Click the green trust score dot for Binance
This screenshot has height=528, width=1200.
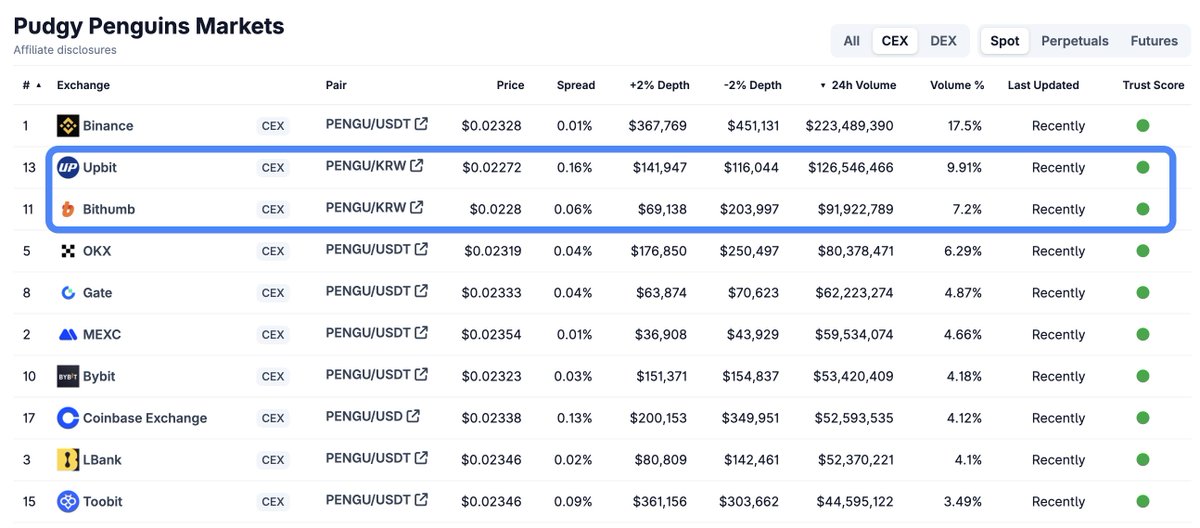[1142, 126]
